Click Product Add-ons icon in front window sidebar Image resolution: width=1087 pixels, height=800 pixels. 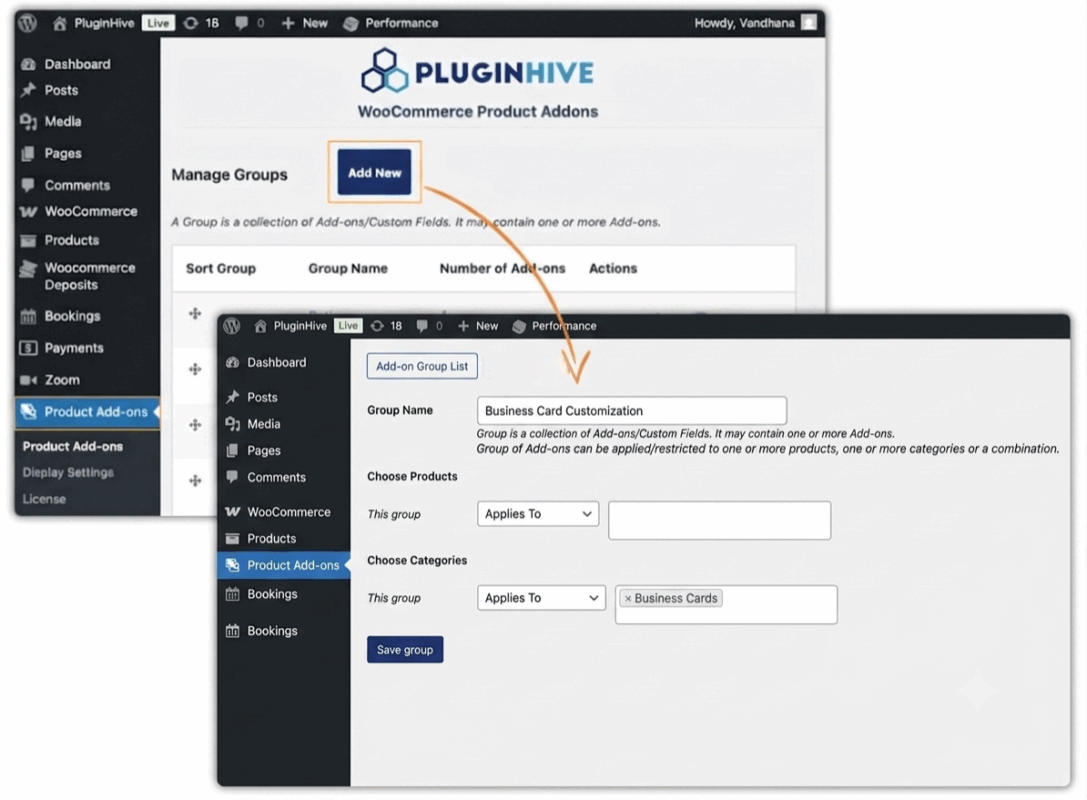coord(232,566)
